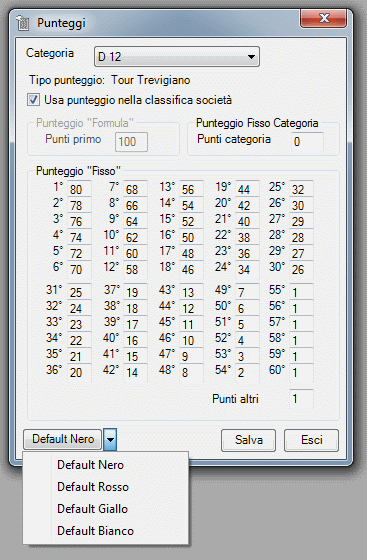Click the Default Nero button
The height and width of the screenshot is (560, 367).
pos(63,439)
